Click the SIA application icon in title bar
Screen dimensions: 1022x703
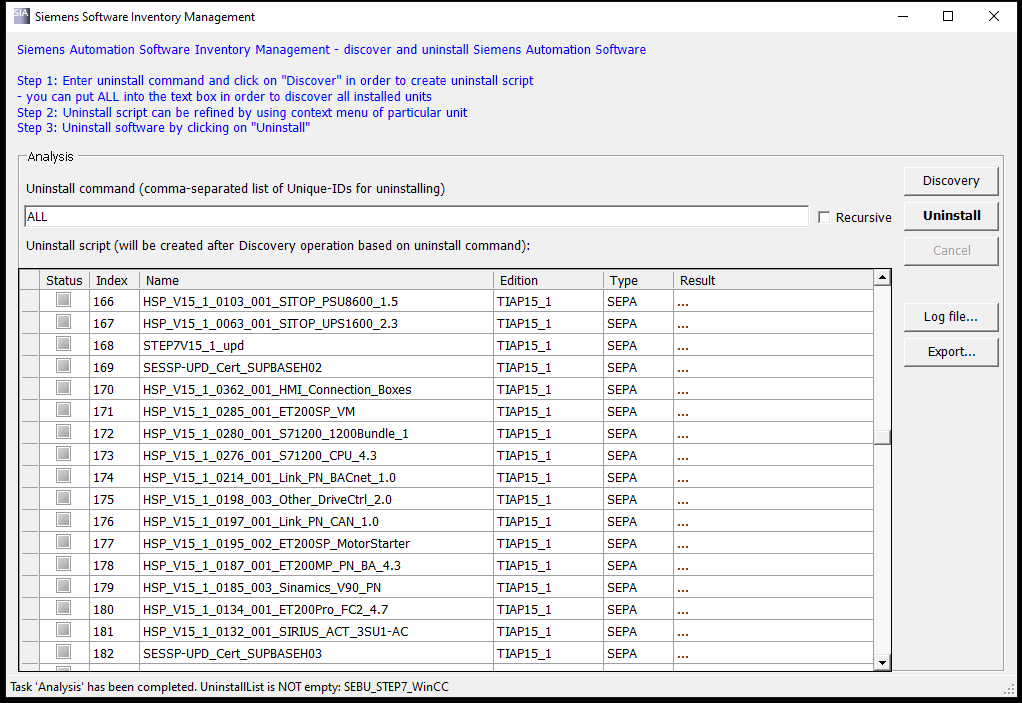click(x=21, y=16)
